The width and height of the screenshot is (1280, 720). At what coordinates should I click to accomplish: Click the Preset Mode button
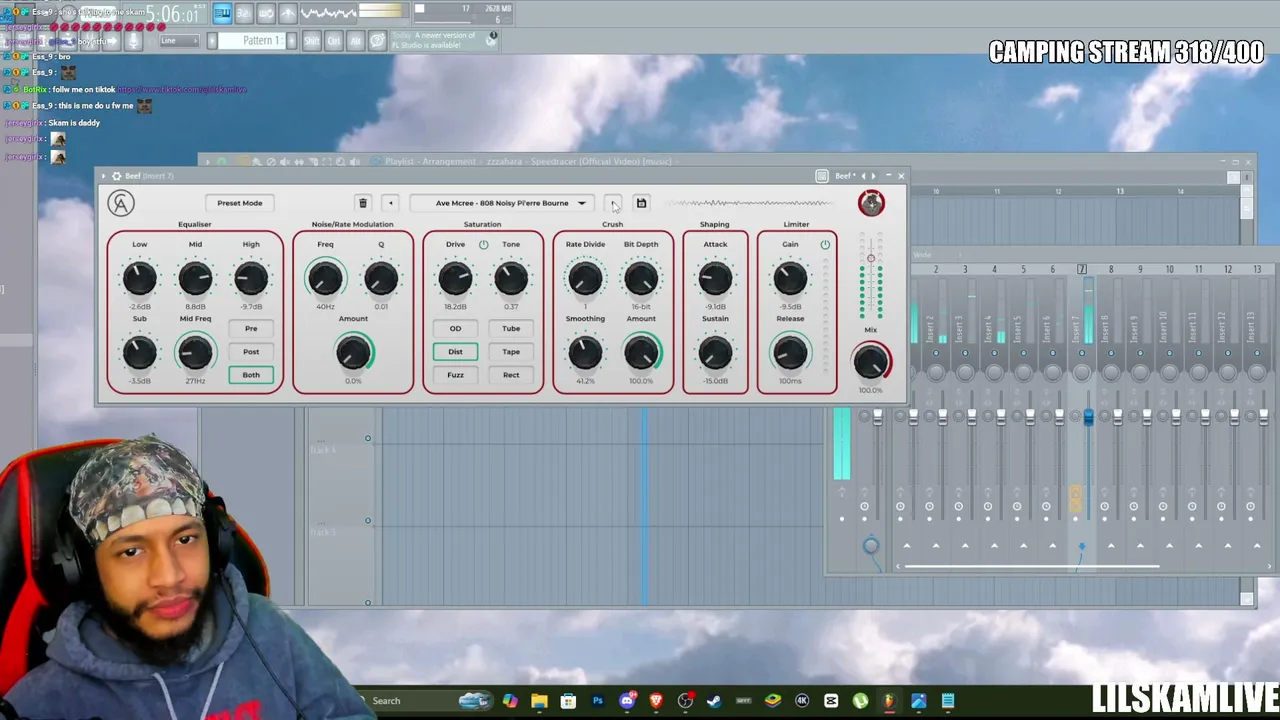click(x=240, y=203)
